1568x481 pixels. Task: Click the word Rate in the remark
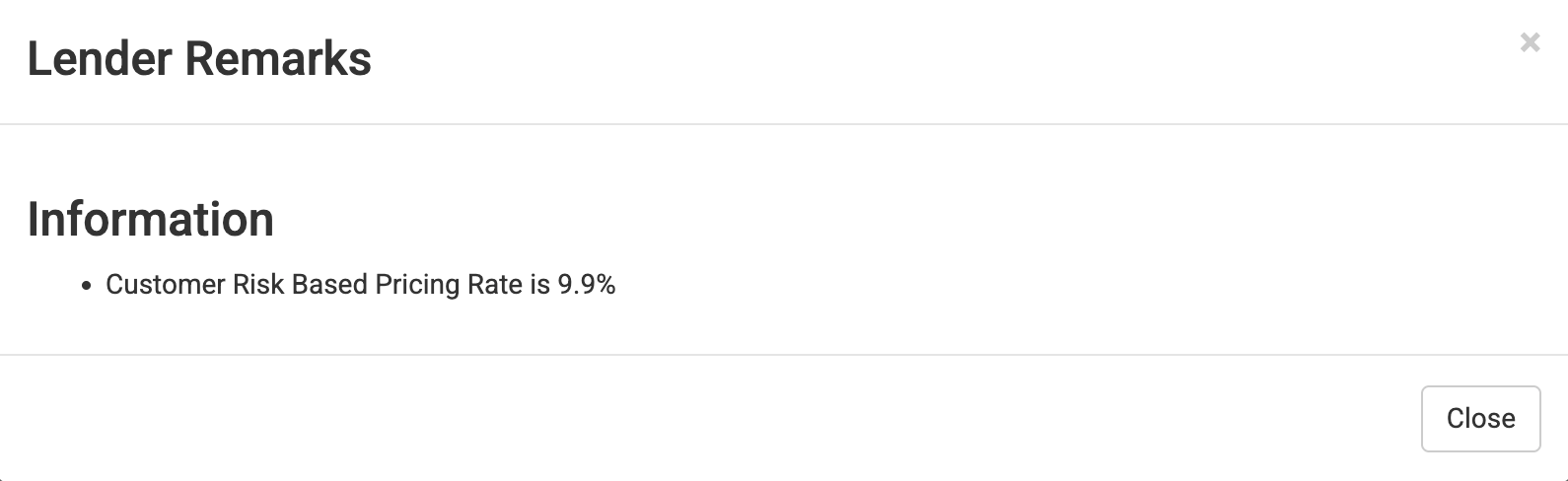[x=495, y=285]
